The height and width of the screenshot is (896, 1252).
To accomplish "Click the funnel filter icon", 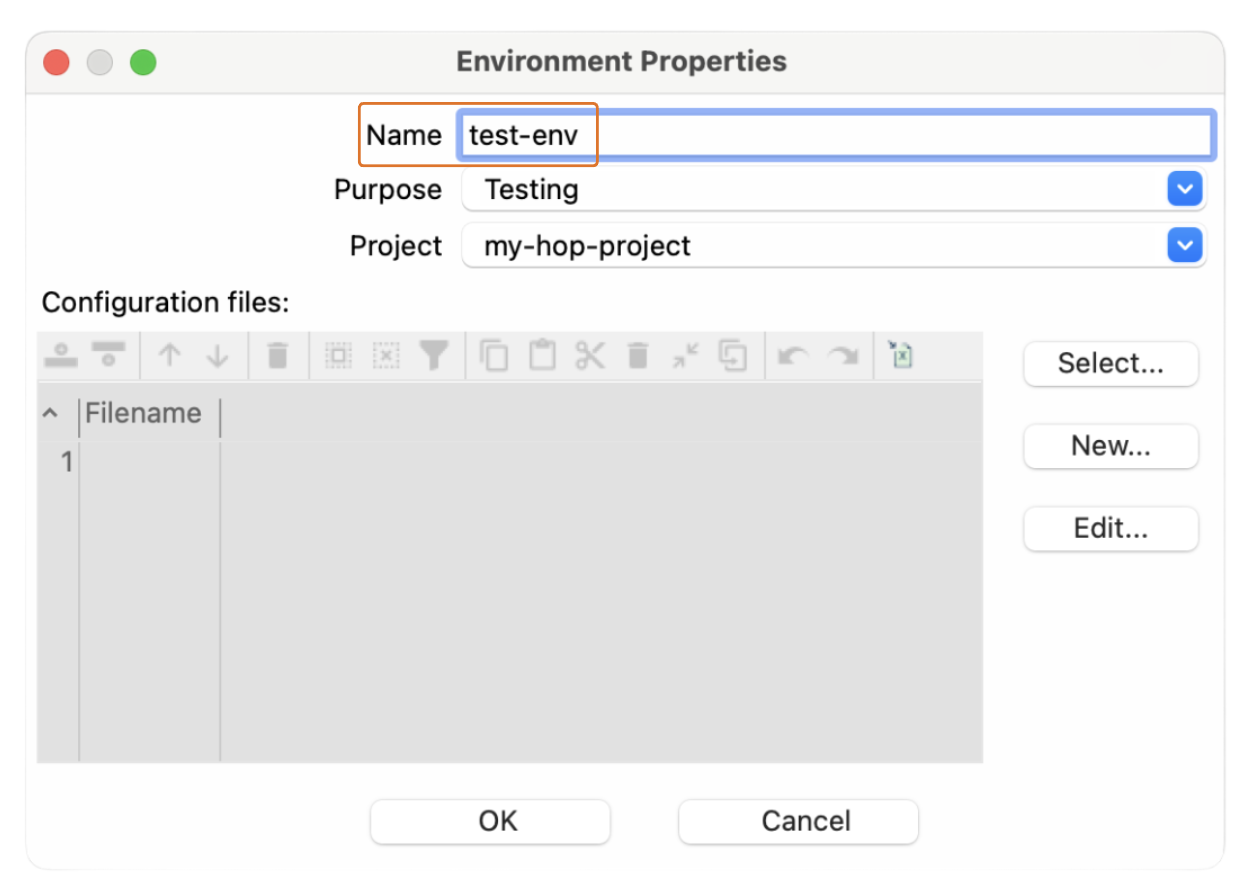I will pos(434,355).
